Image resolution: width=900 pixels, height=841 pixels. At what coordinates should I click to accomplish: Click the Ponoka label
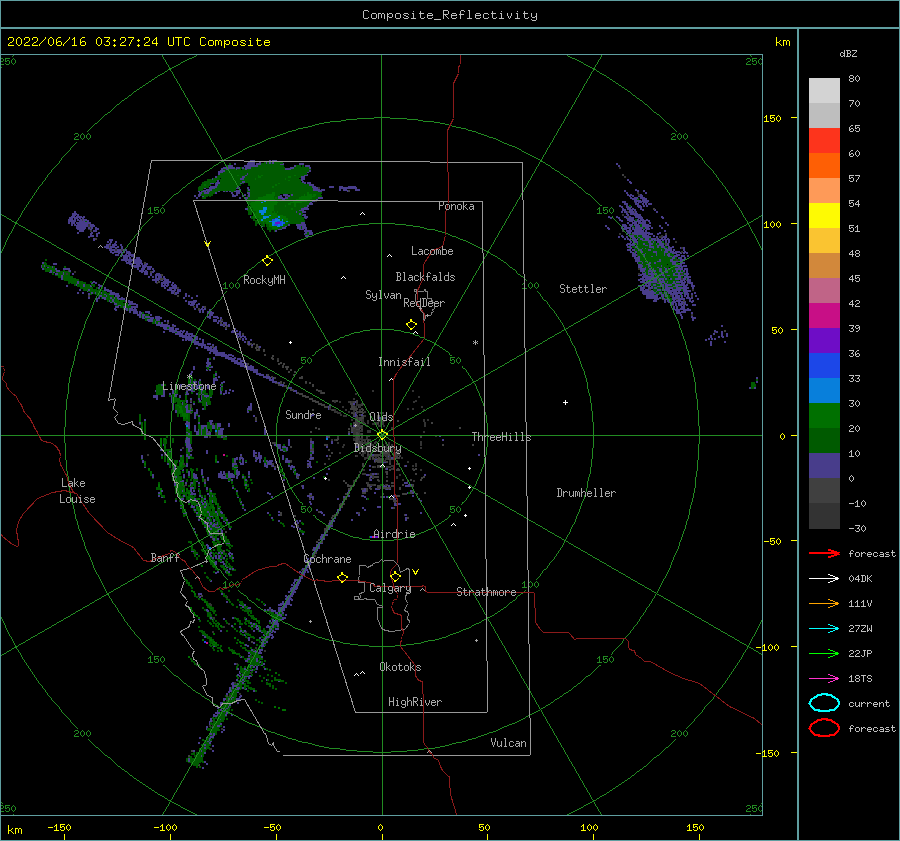pyautogui.click(x=456, y=206)
